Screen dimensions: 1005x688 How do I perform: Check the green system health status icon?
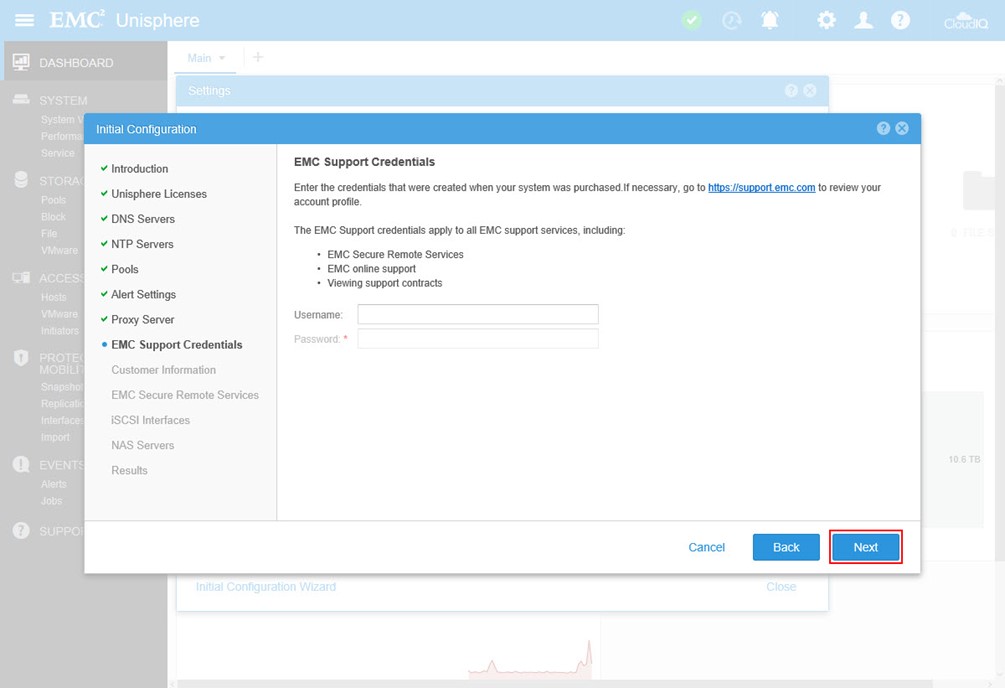(691, 21)
